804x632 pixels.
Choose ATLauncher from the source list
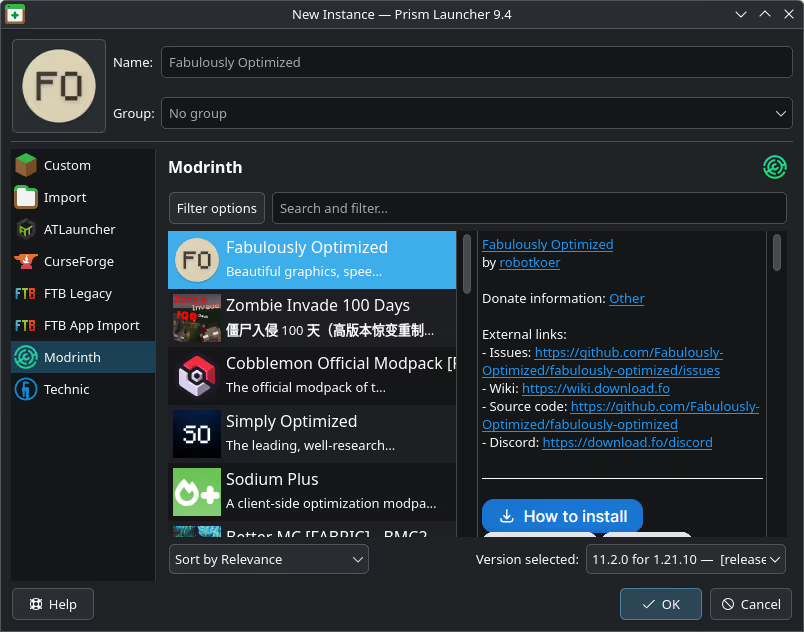point(79,230)
